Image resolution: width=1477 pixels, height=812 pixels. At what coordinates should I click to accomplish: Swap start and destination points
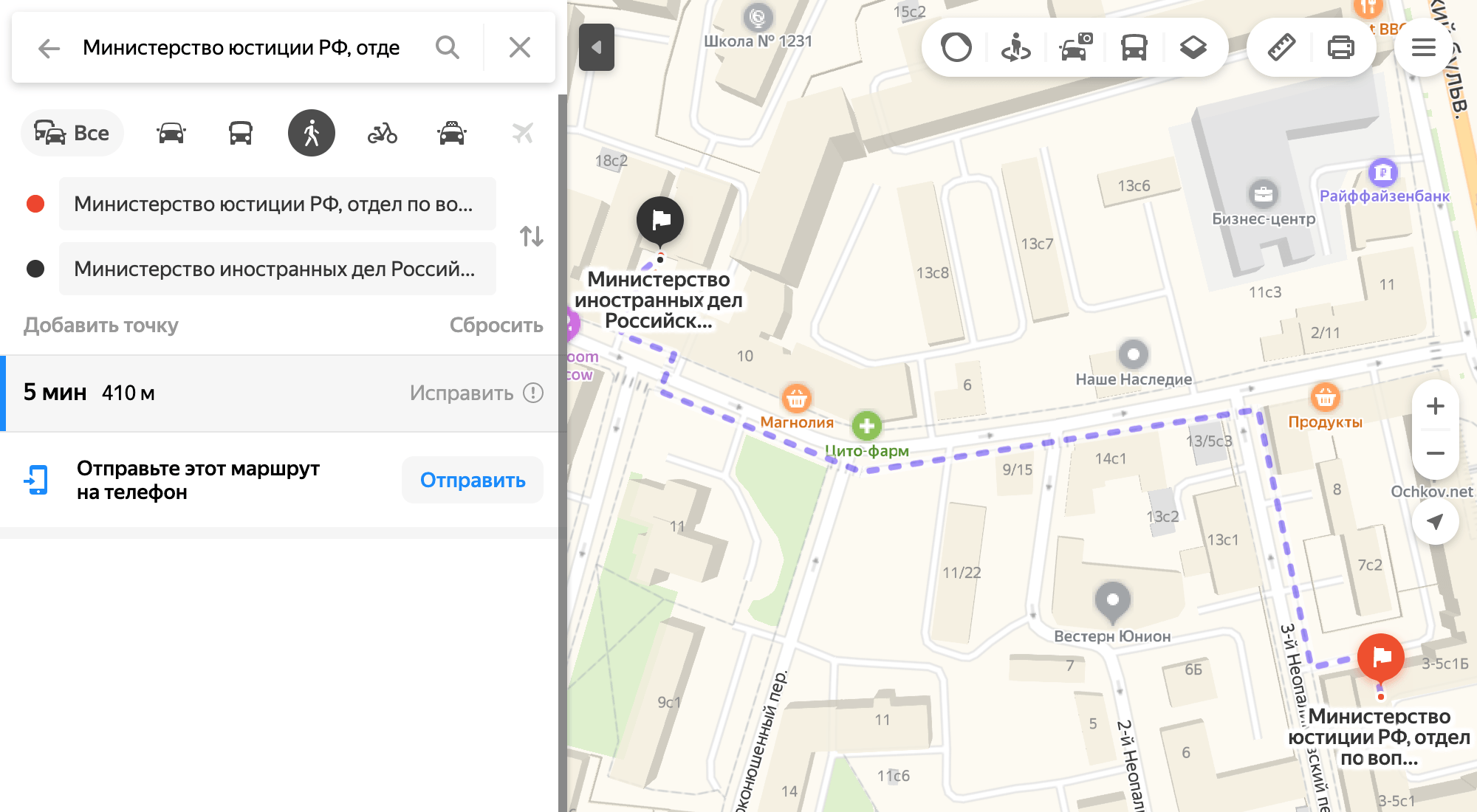pyautogui.click(x=532, y=236)
